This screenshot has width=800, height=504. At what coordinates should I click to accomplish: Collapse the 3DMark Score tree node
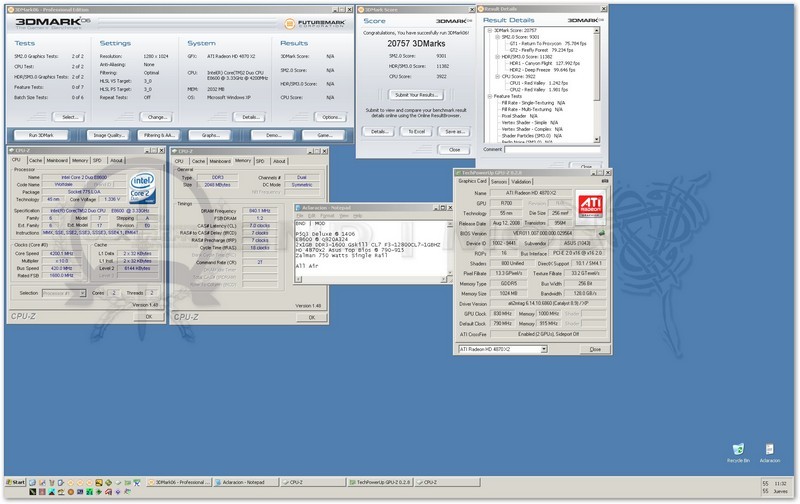coord(490,31)
